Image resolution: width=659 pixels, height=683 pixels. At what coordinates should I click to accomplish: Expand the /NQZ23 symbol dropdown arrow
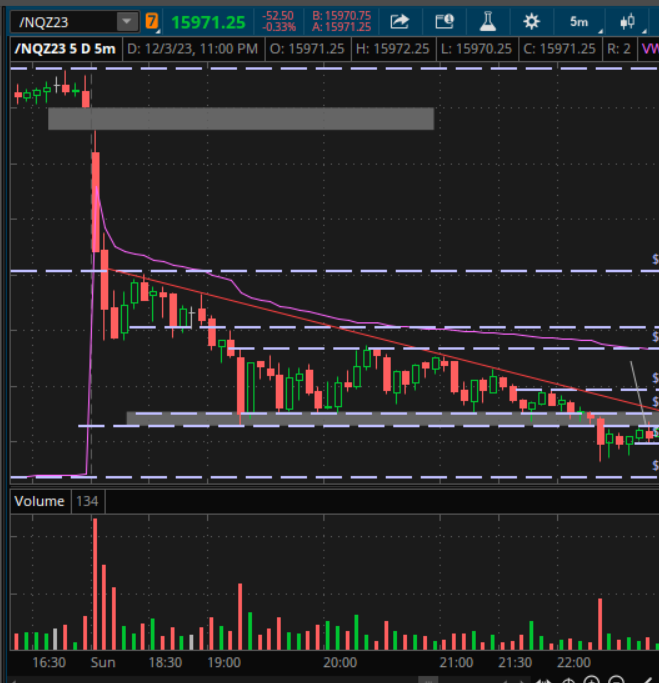126,21
